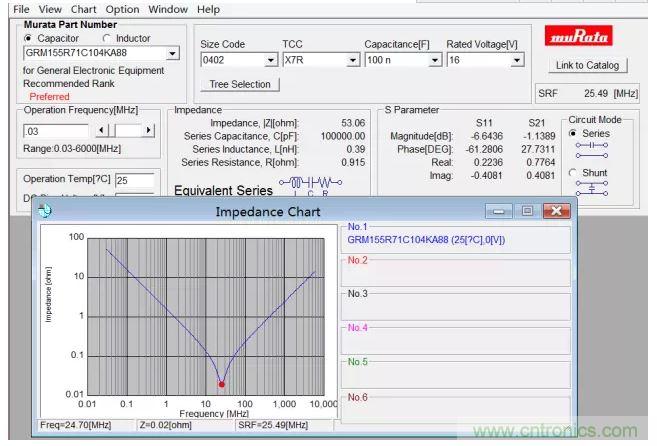Click the Impedance Chart window icon
Image resolution: width=657 pixels, height=446 pixels.
[x=44, y=211]
